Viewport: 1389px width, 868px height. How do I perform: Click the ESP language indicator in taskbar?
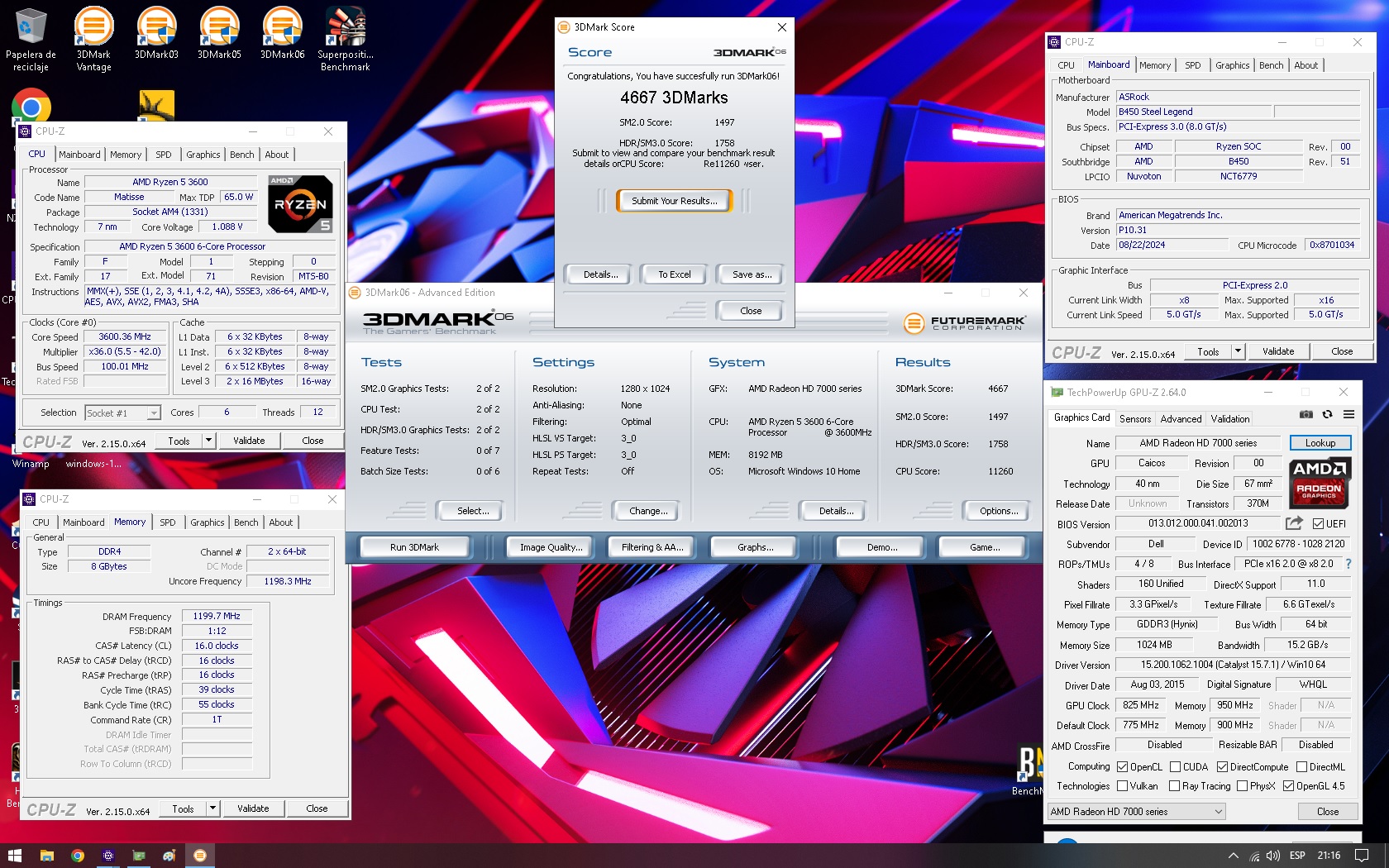(1297, 856)
